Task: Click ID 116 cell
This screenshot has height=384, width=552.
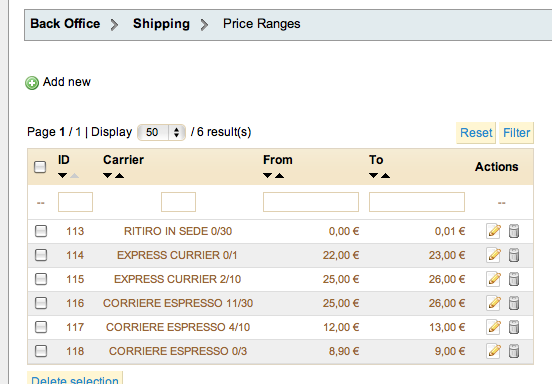Action: pyautogui.click(x=75, y=303)
